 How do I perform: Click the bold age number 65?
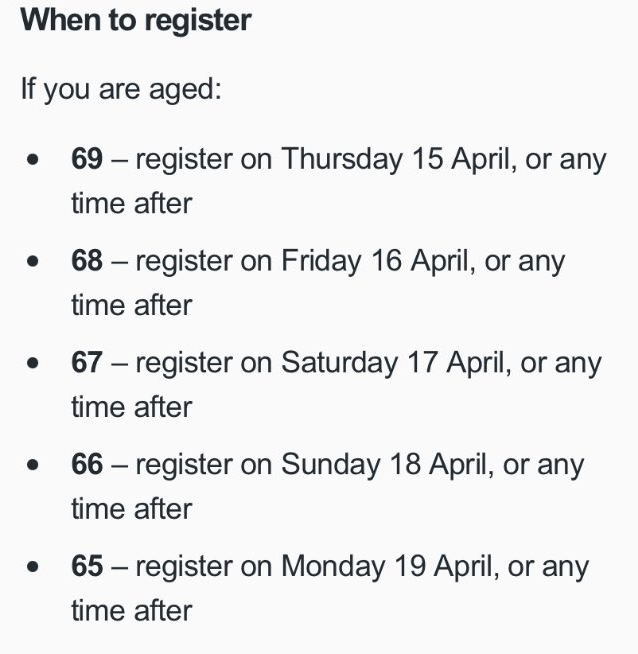click(x=87, y=566)
